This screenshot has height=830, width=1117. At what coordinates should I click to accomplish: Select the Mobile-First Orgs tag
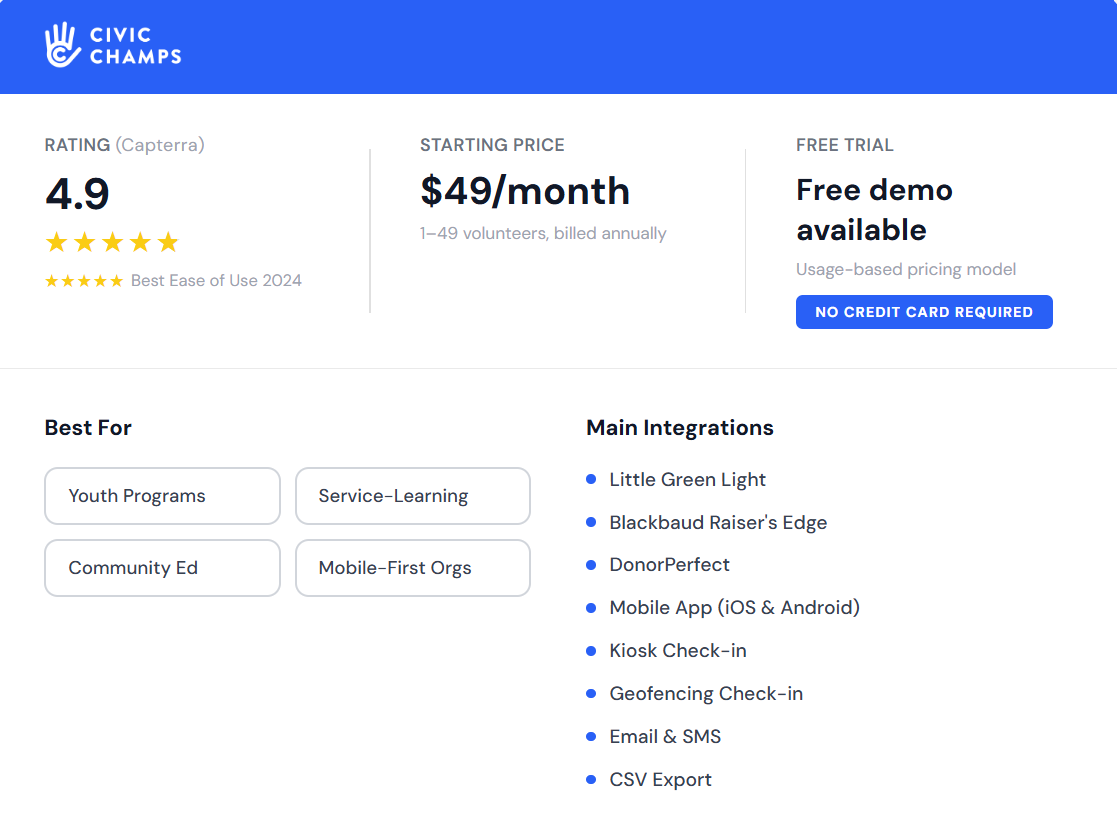click(x=412, y=568)
